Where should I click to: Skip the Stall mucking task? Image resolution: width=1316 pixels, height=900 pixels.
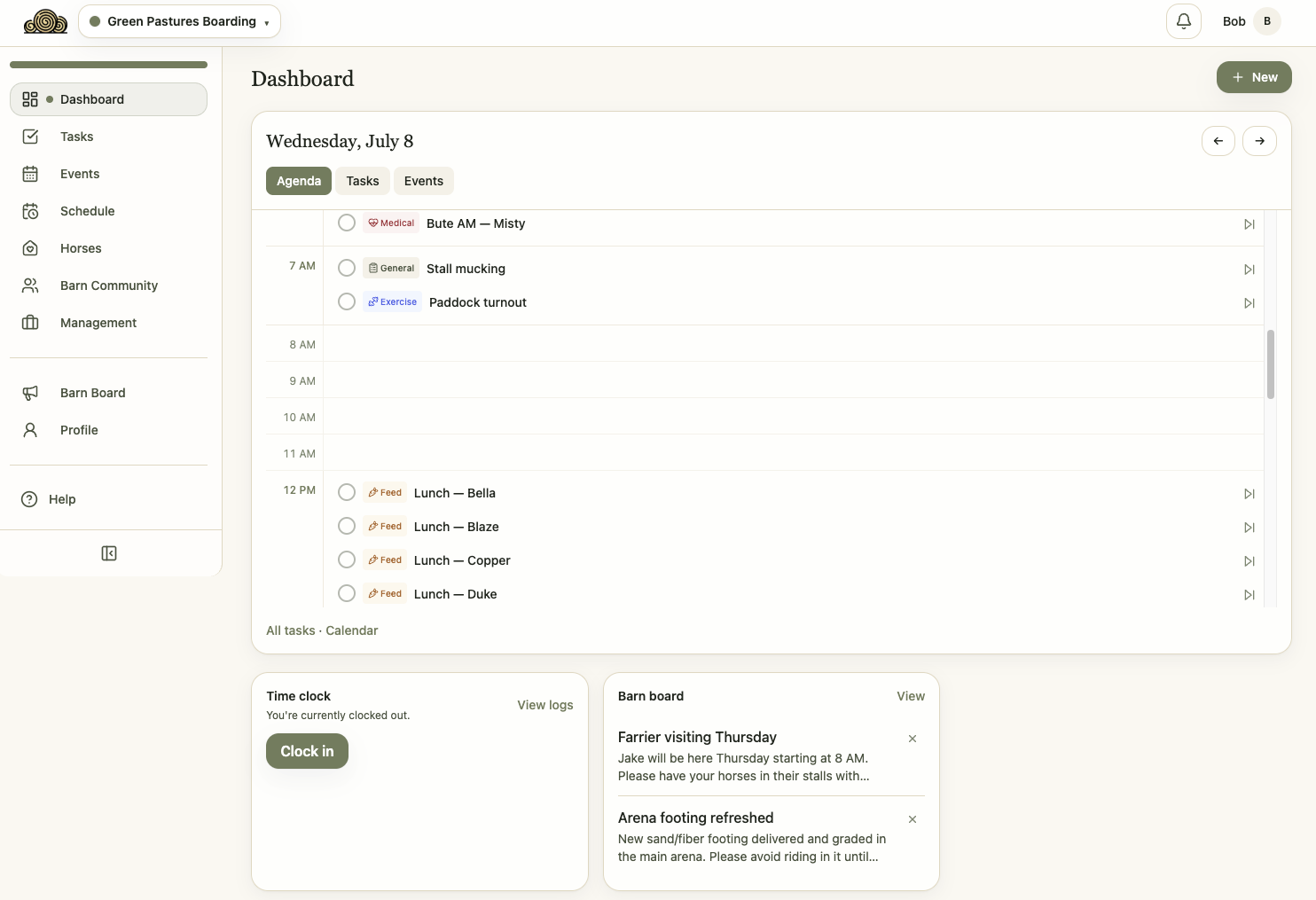point(1249,270)
